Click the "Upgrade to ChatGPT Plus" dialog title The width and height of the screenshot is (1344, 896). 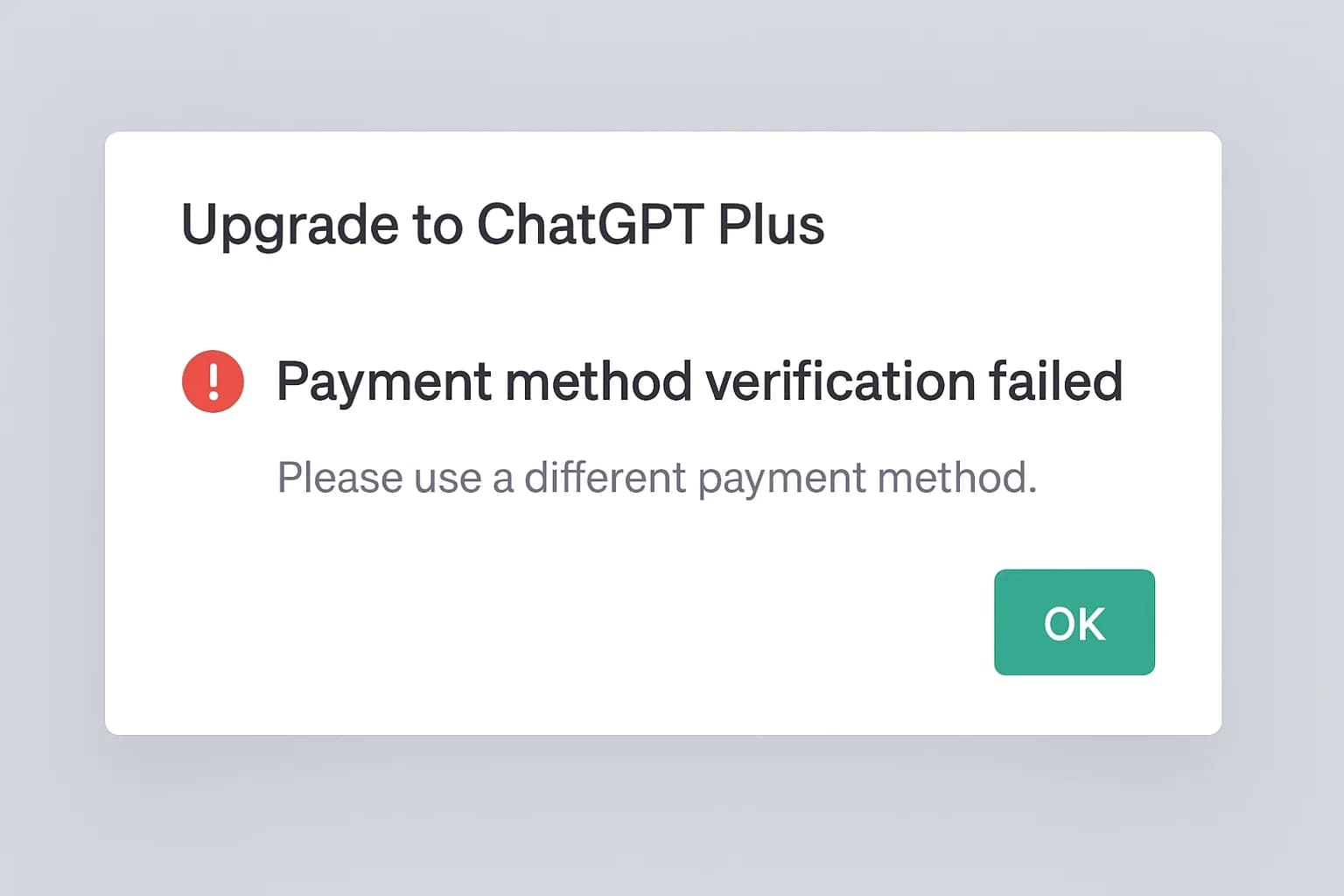[x=502, y=225]
